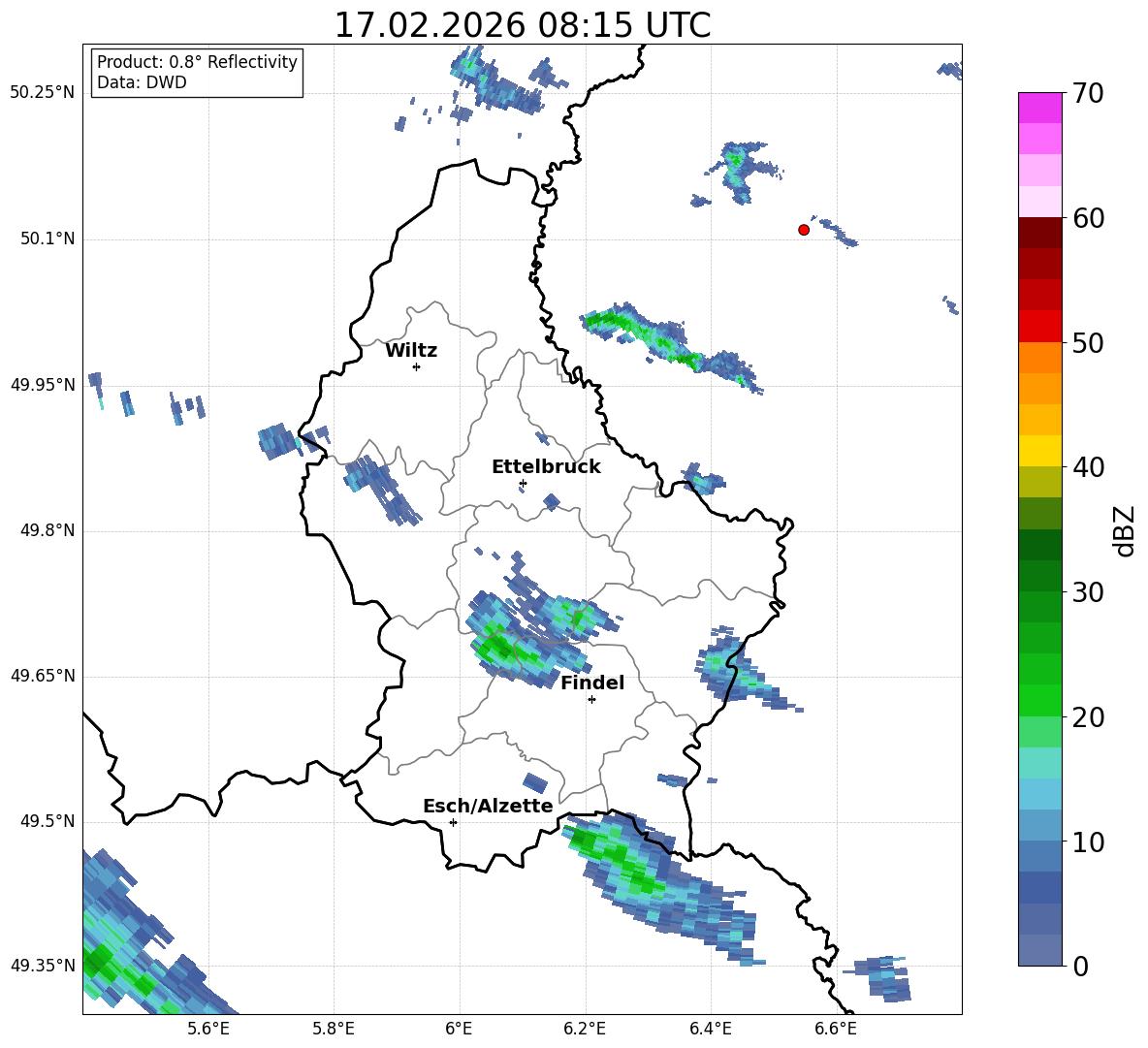
Task: Click the 49.35°N latitude label
Action: point(42,966)
